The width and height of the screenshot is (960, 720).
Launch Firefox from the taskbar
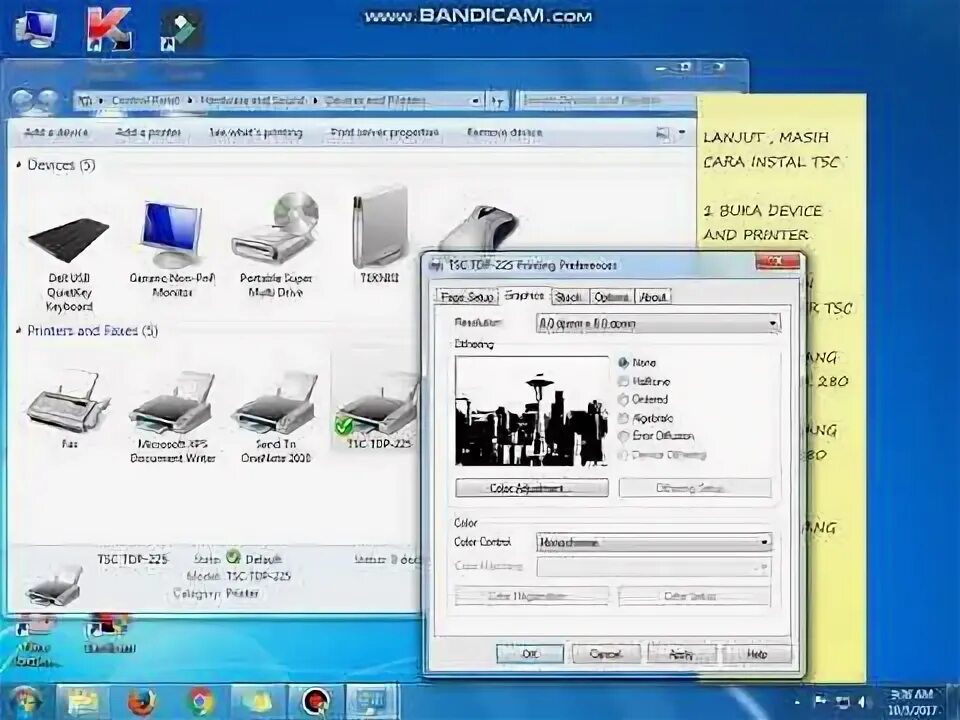point(141,702)
